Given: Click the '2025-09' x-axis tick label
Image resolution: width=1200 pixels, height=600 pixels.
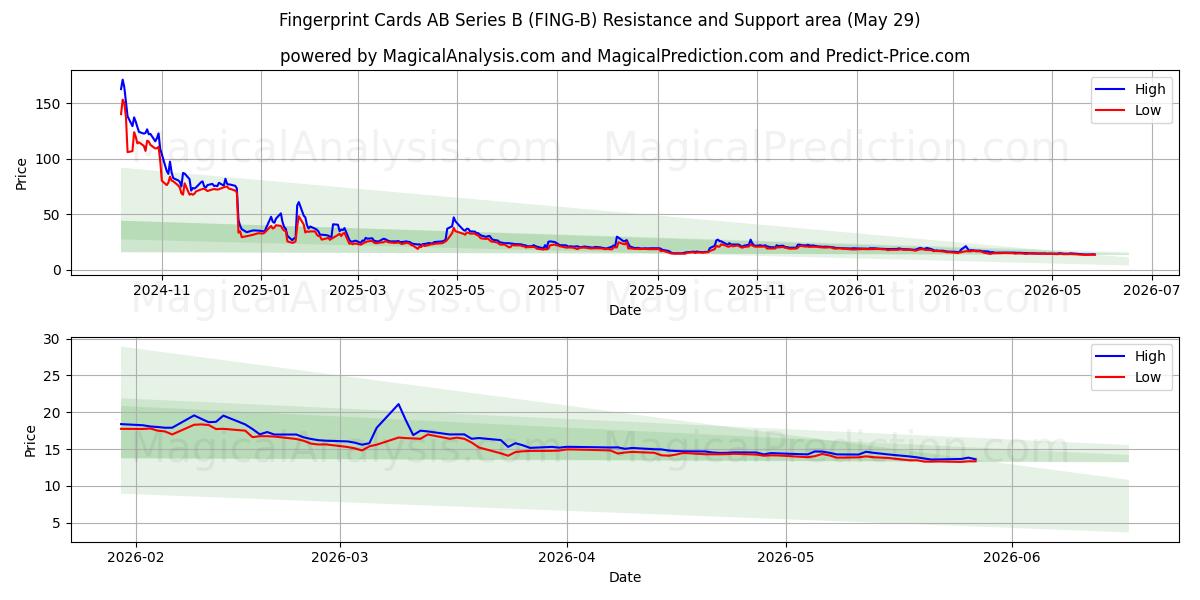Looking at the screenshot, I should point(658,290).
